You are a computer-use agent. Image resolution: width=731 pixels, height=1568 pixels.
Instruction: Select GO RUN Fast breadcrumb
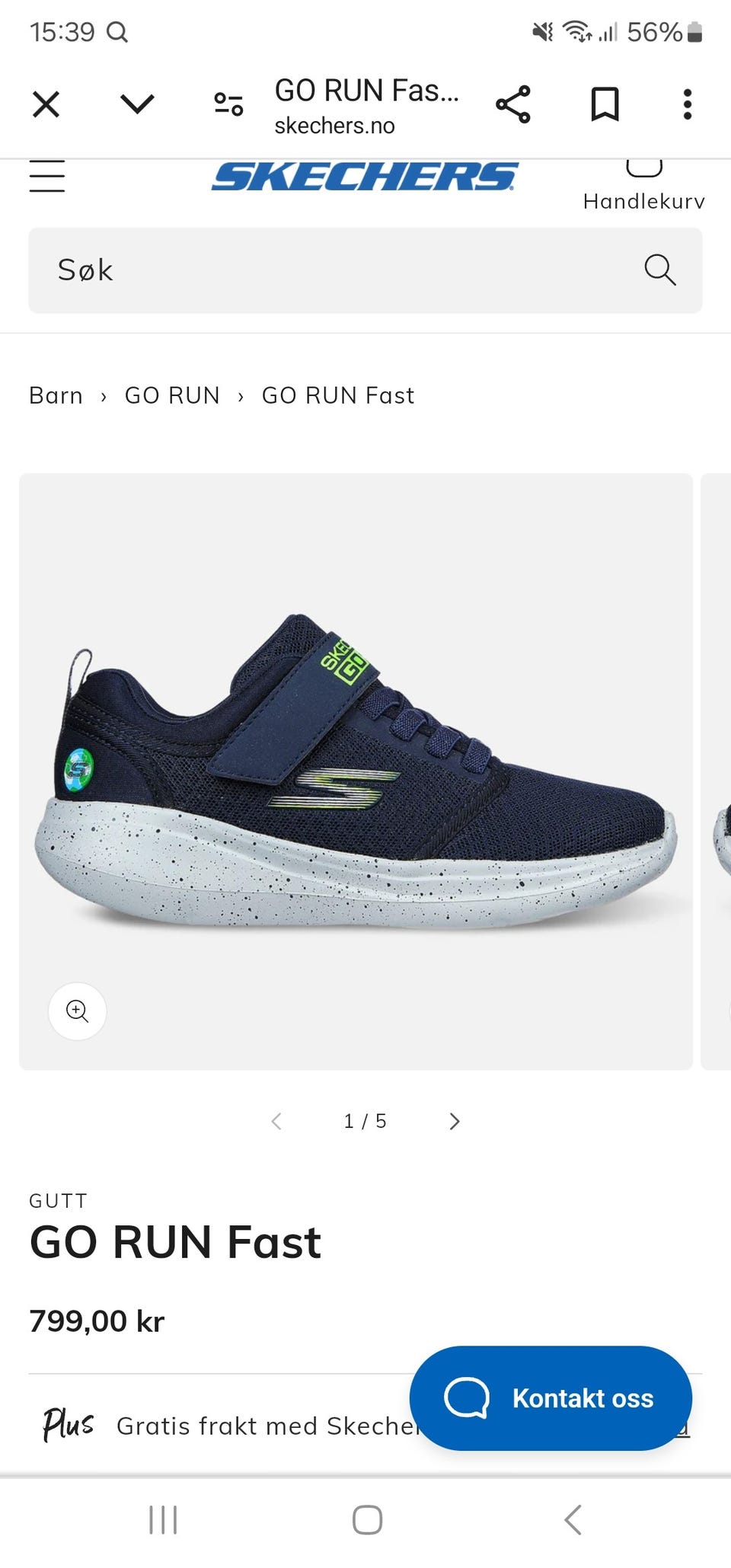coord(338,395)
